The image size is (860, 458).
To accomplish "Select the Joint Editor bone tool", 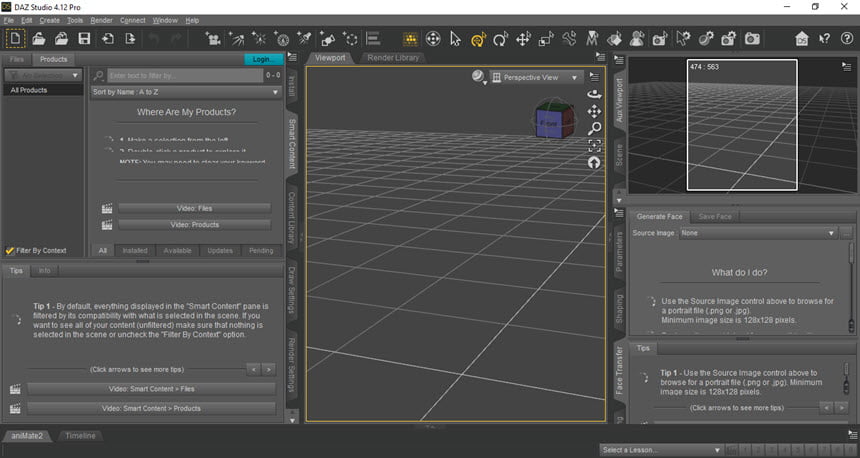I will 569,39.
